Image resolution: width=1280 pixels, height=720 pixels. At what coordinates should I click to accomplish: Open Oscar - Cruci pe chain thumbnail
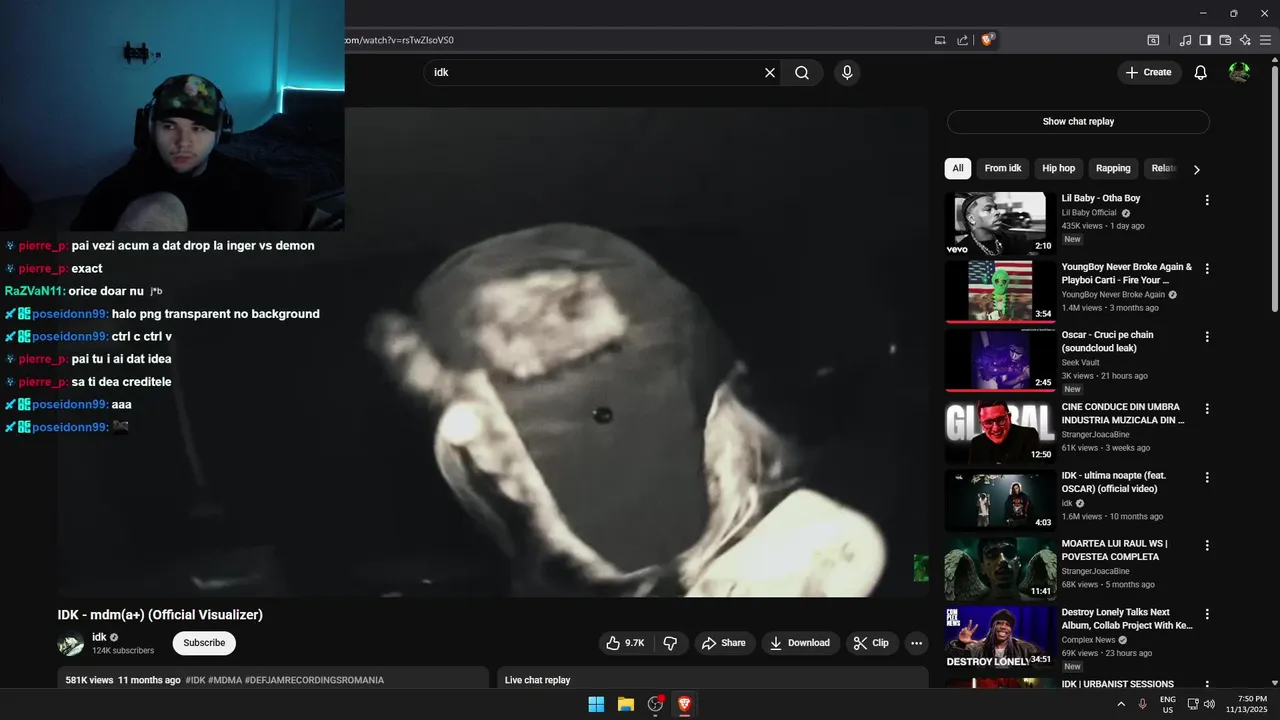1000,360
